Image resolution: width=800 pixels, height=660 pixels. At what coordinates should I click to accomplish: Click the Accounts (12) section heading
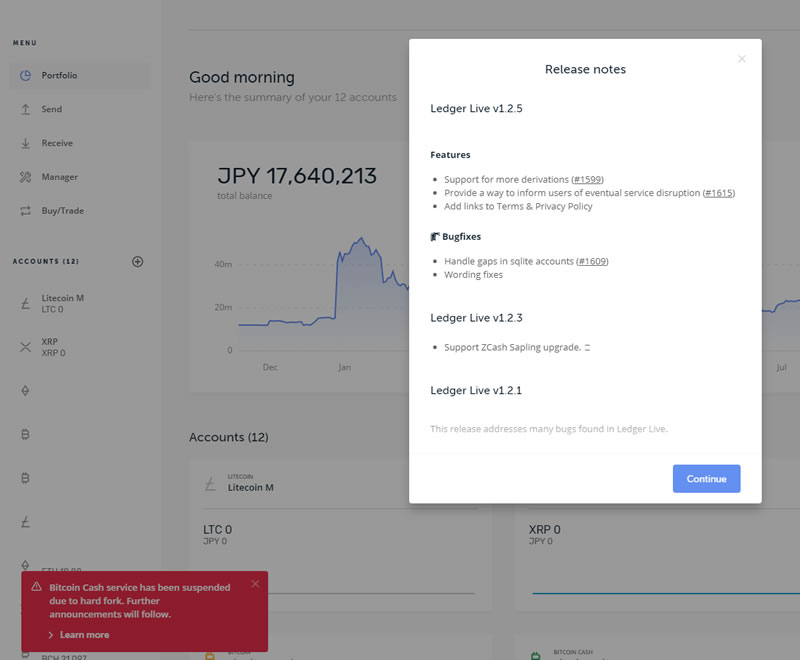[x=229, y=438]
